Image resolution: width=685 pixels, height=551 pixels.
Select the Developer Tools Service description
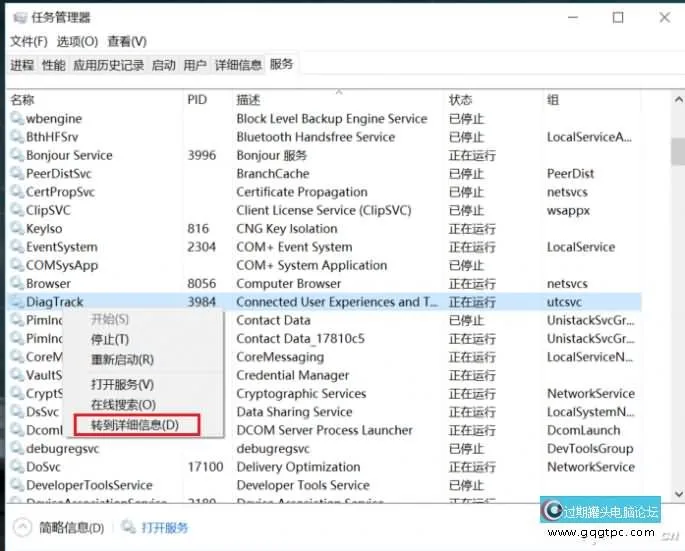pyautogui.click(x=303, y=485)
